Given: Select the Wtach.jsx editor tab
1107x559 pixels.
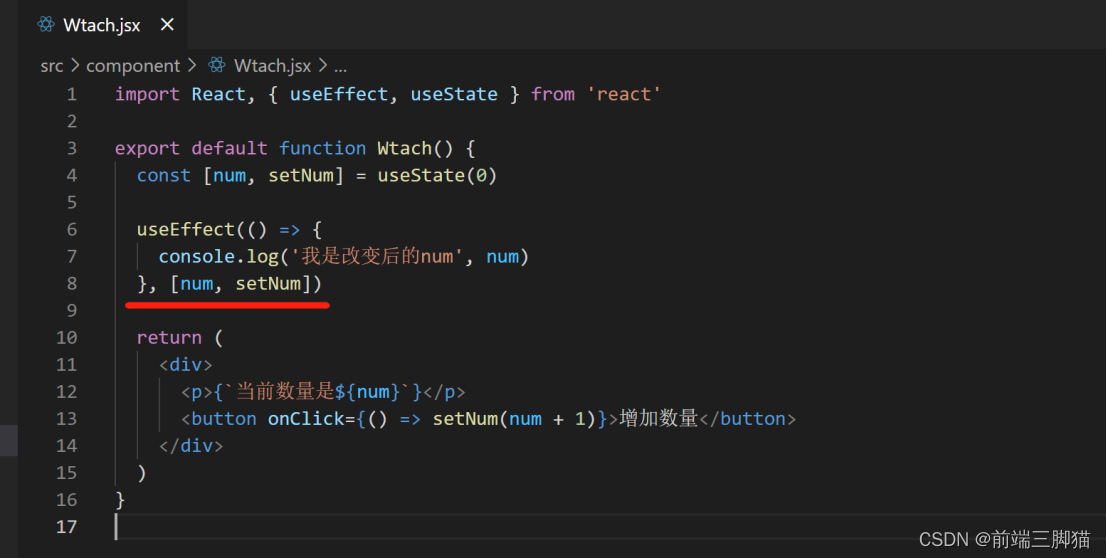Looking at the screenshot, I should [x=101, y=25].
